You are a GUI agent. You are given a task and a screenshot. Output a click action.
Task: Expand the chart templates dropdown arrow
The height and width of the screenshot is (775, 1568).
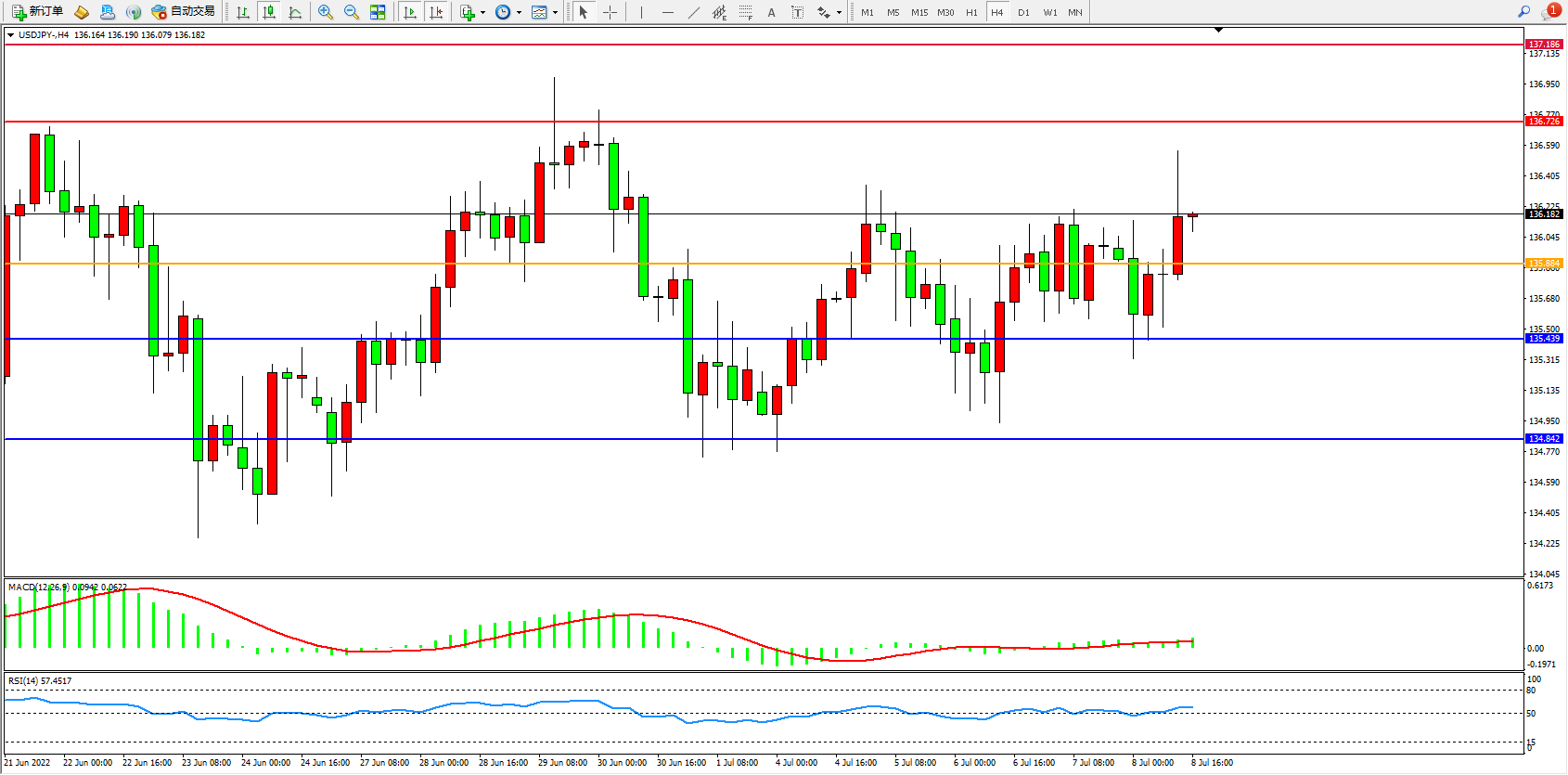click(x=555, y=13)
